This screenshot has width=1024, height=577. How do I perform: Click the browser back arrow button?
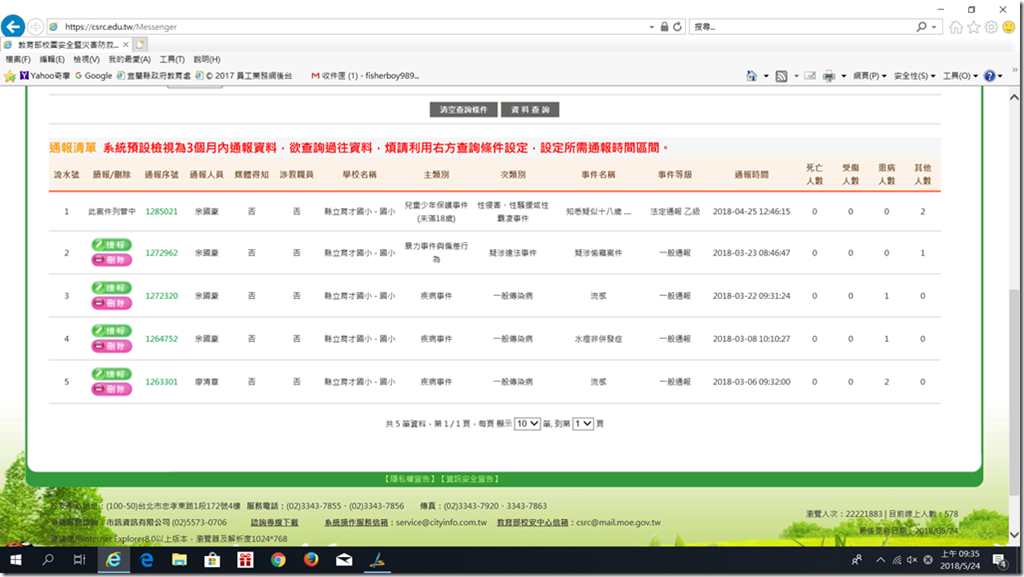14,26
